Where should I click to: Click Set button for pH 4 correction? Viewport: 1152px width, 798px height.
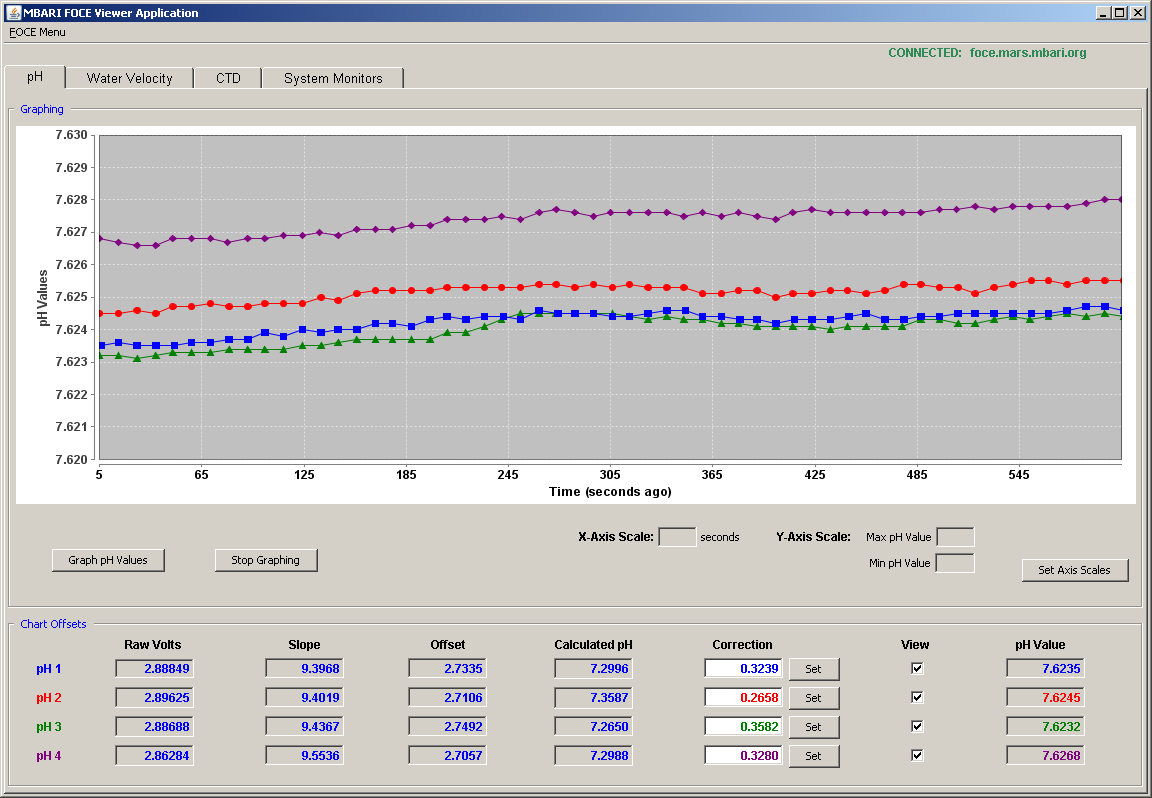[x=813, y=756]
